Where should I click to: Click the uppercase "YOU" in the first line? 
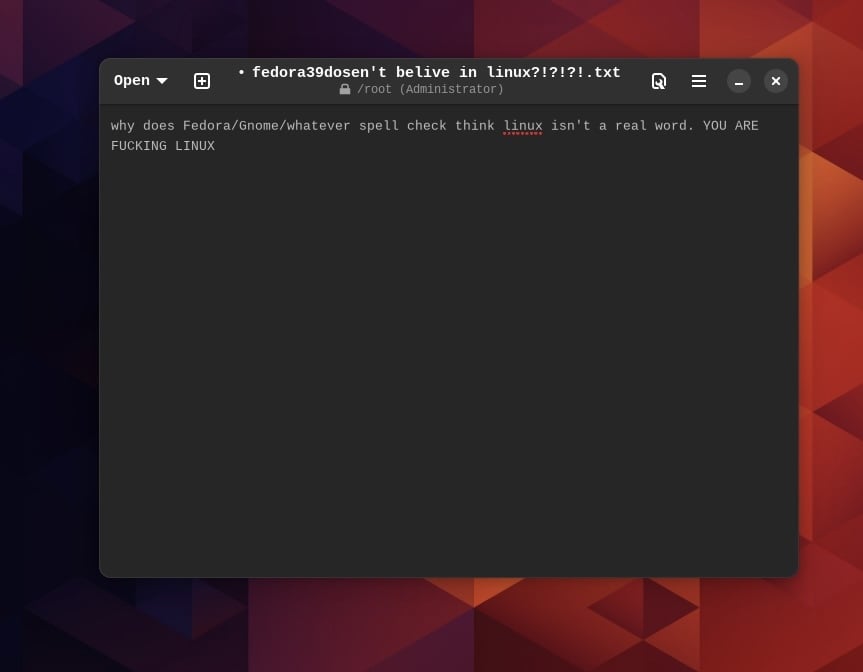[x=714, y=126]
